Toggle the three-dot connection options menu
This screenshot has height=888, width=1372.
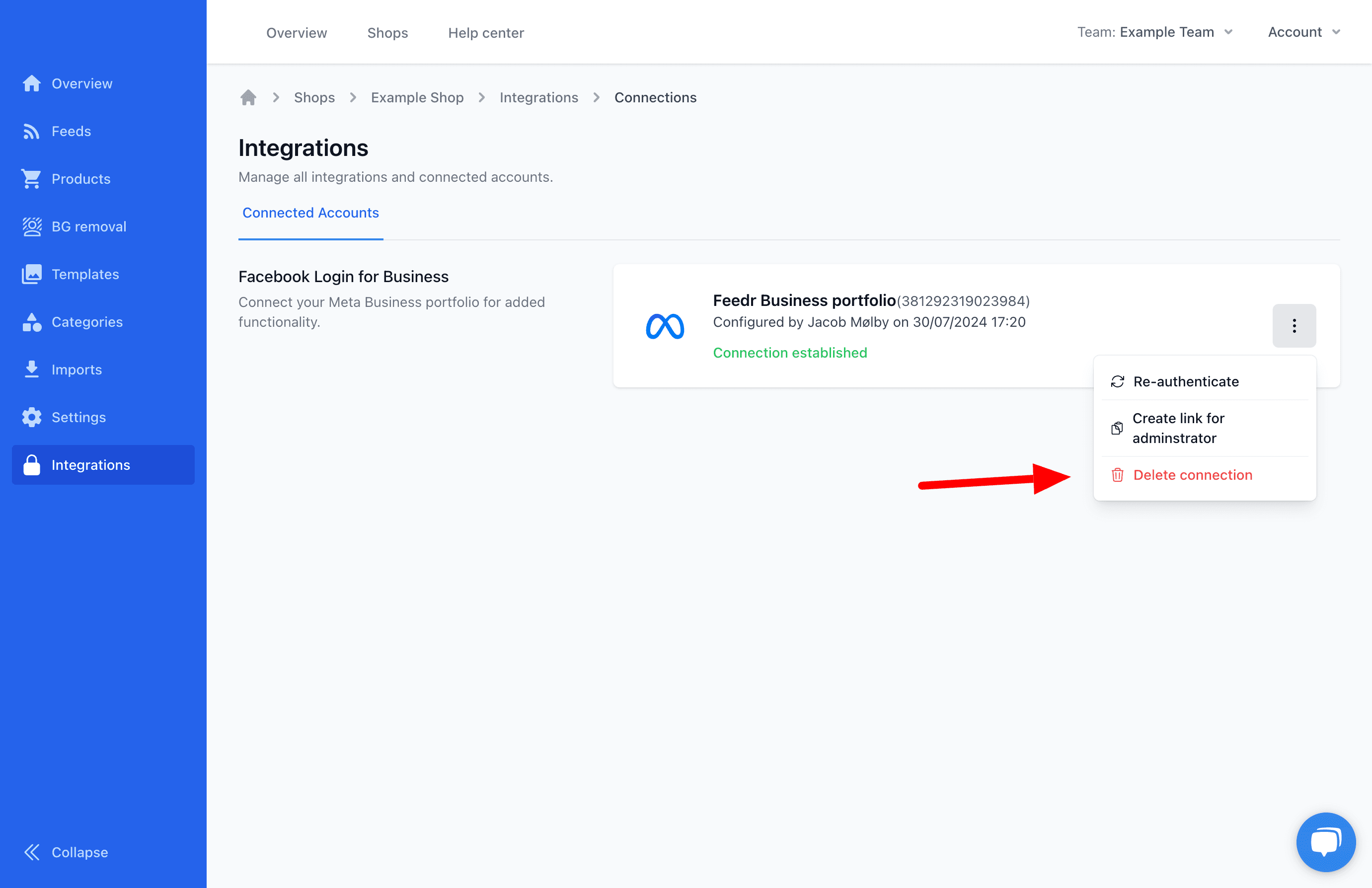pos(1294,326)
